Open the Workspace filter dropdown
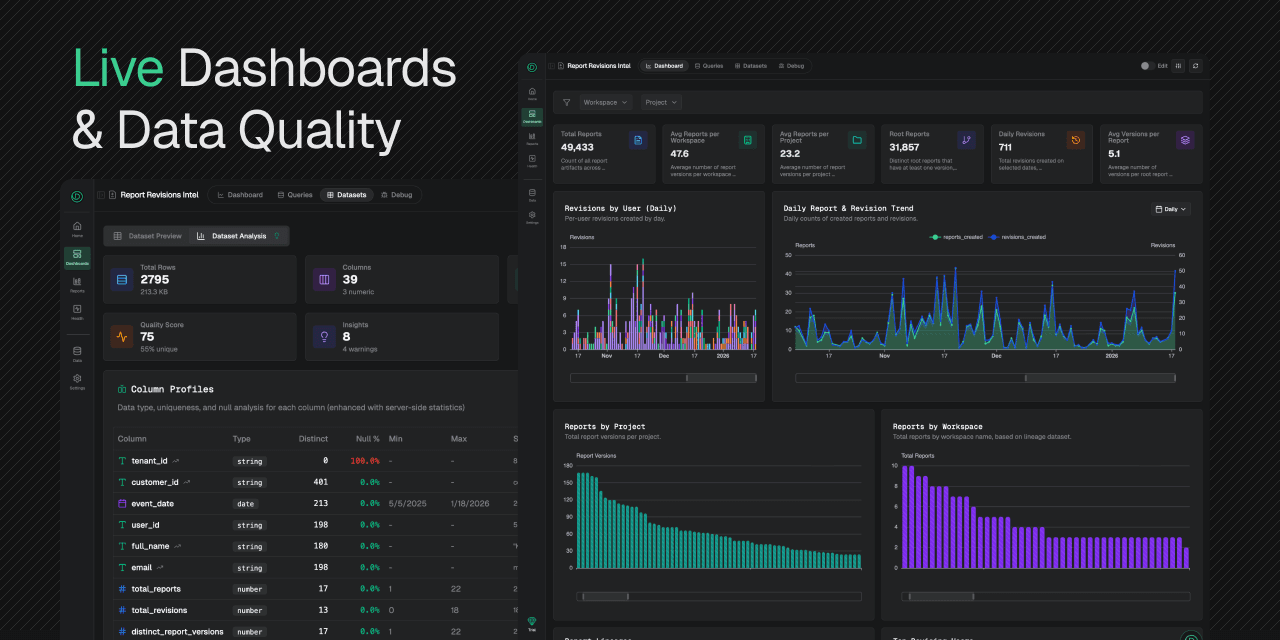The image size is (1280, 640). pos(606,102)
